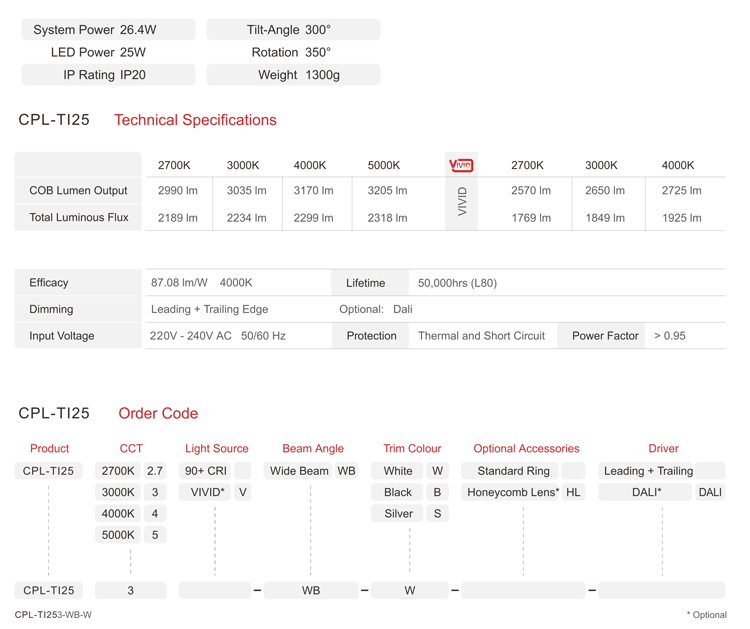
Task: Select the LED Power 25W spec
Action: tap(99, 52)
